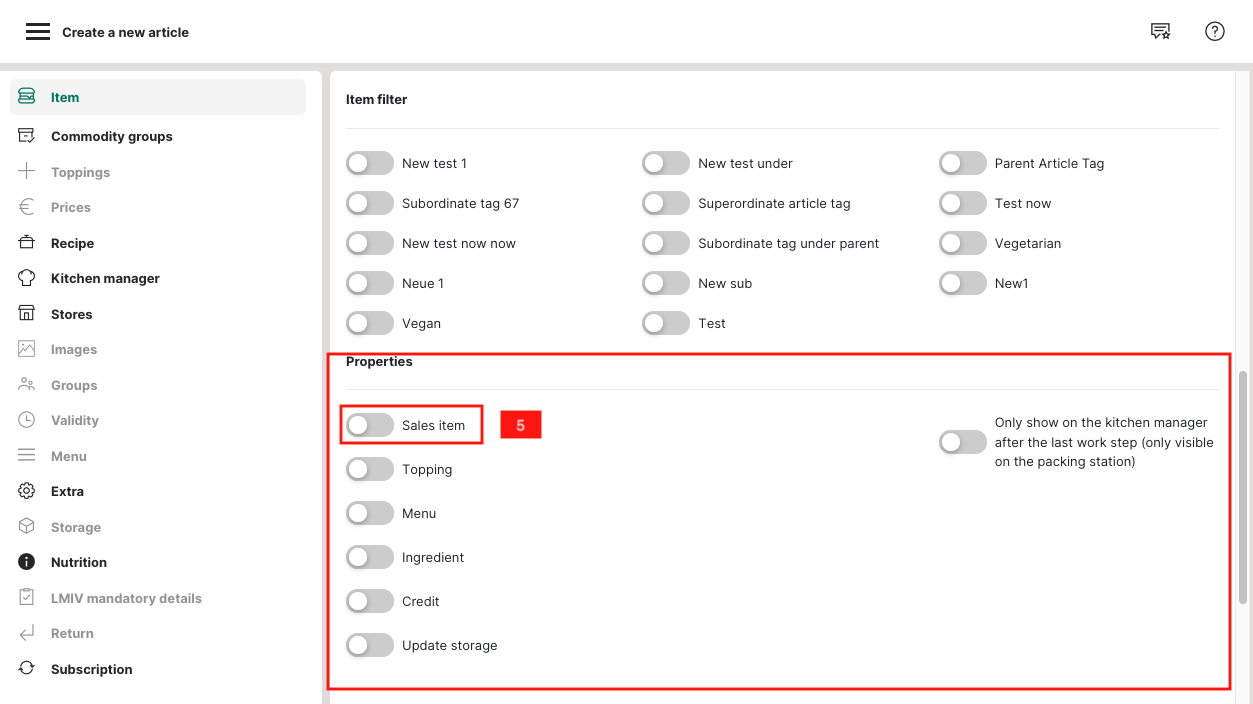Open LMIV mandatory details section
Image resolution: width=1253 pixels, height=704 pixels.
tap(126, 598)
